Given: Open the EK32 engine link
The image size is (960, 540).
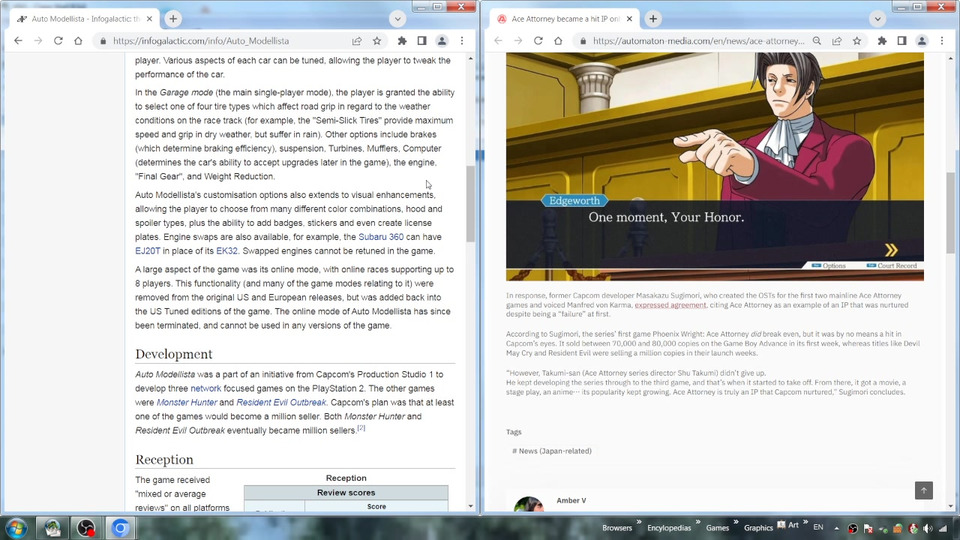Looking at the screenshot, I should (x=227, y=251).
